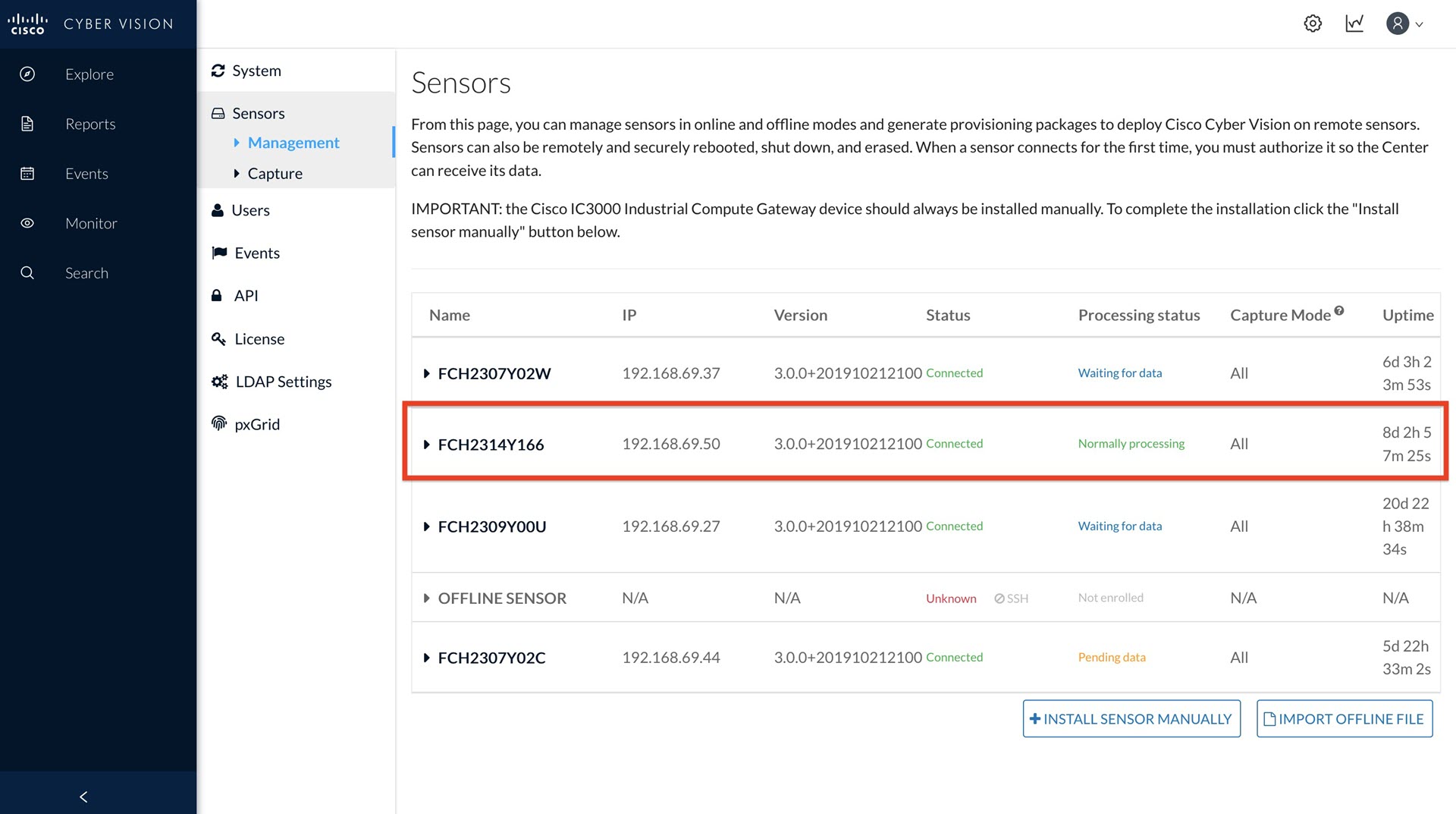
Task: Click 'Waiting for data' for FCH2309Y00U
Action: click(x=1120, y=526)
